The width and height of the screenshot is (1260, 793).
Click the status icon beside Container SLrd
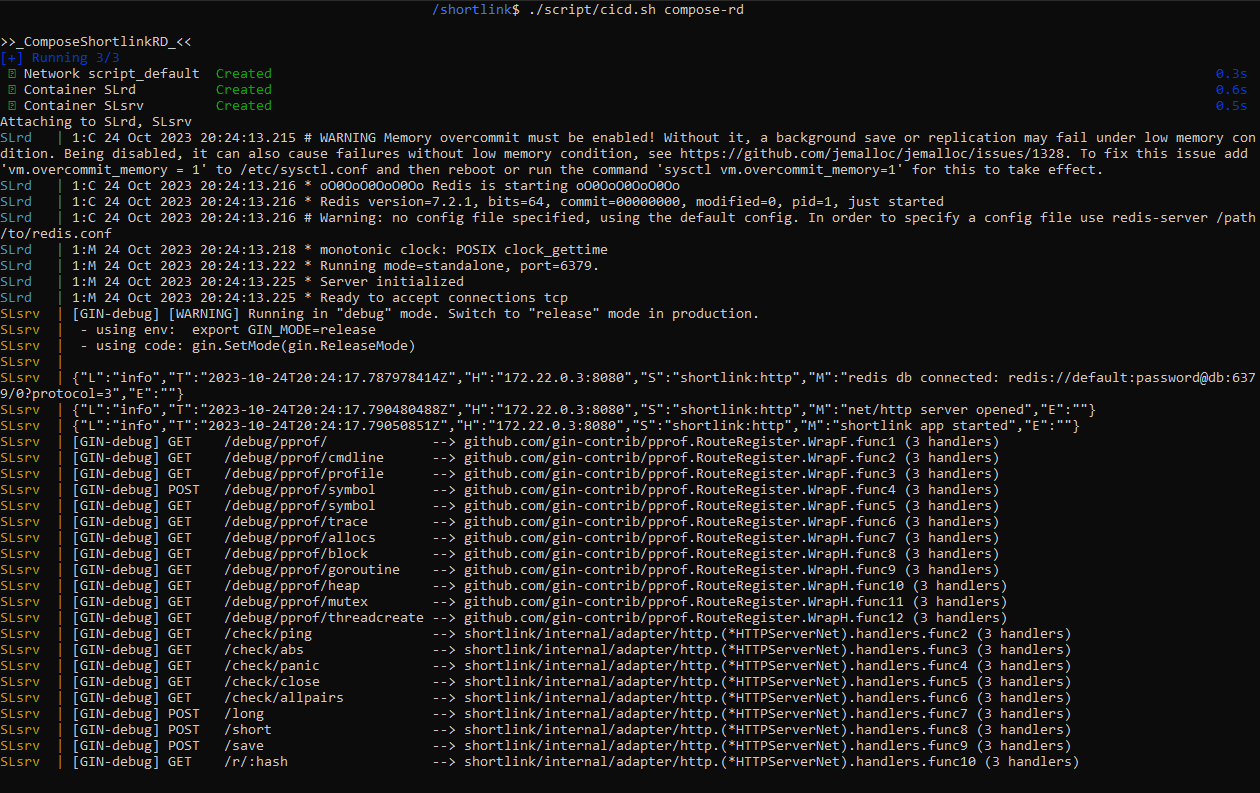click(12, 90)
